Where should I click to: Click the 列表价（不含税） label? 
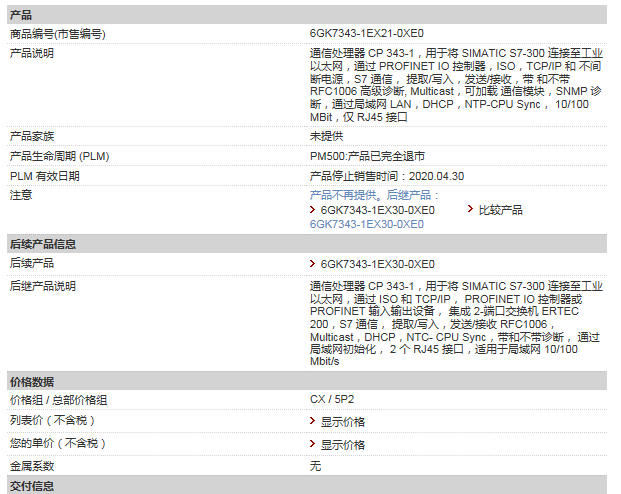(x=53, y=420)
